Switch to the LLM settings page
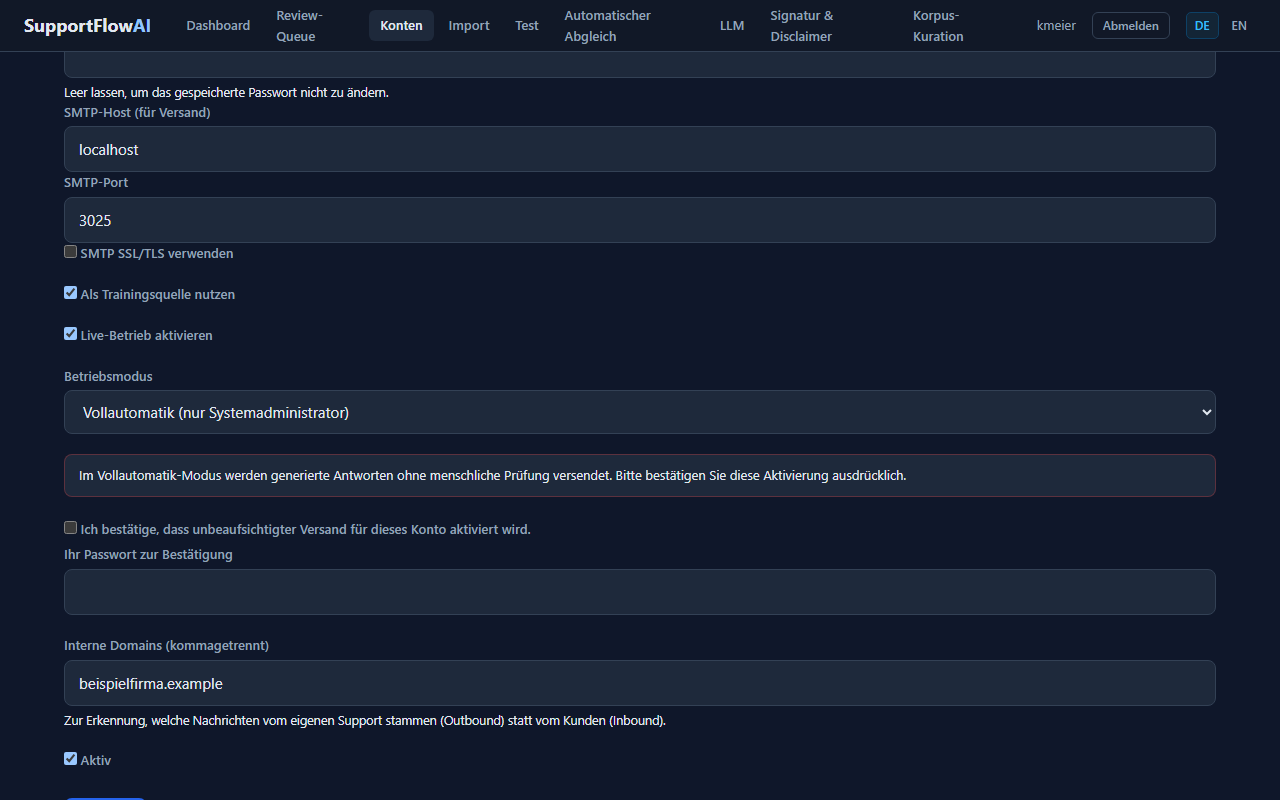 (732, 26)
